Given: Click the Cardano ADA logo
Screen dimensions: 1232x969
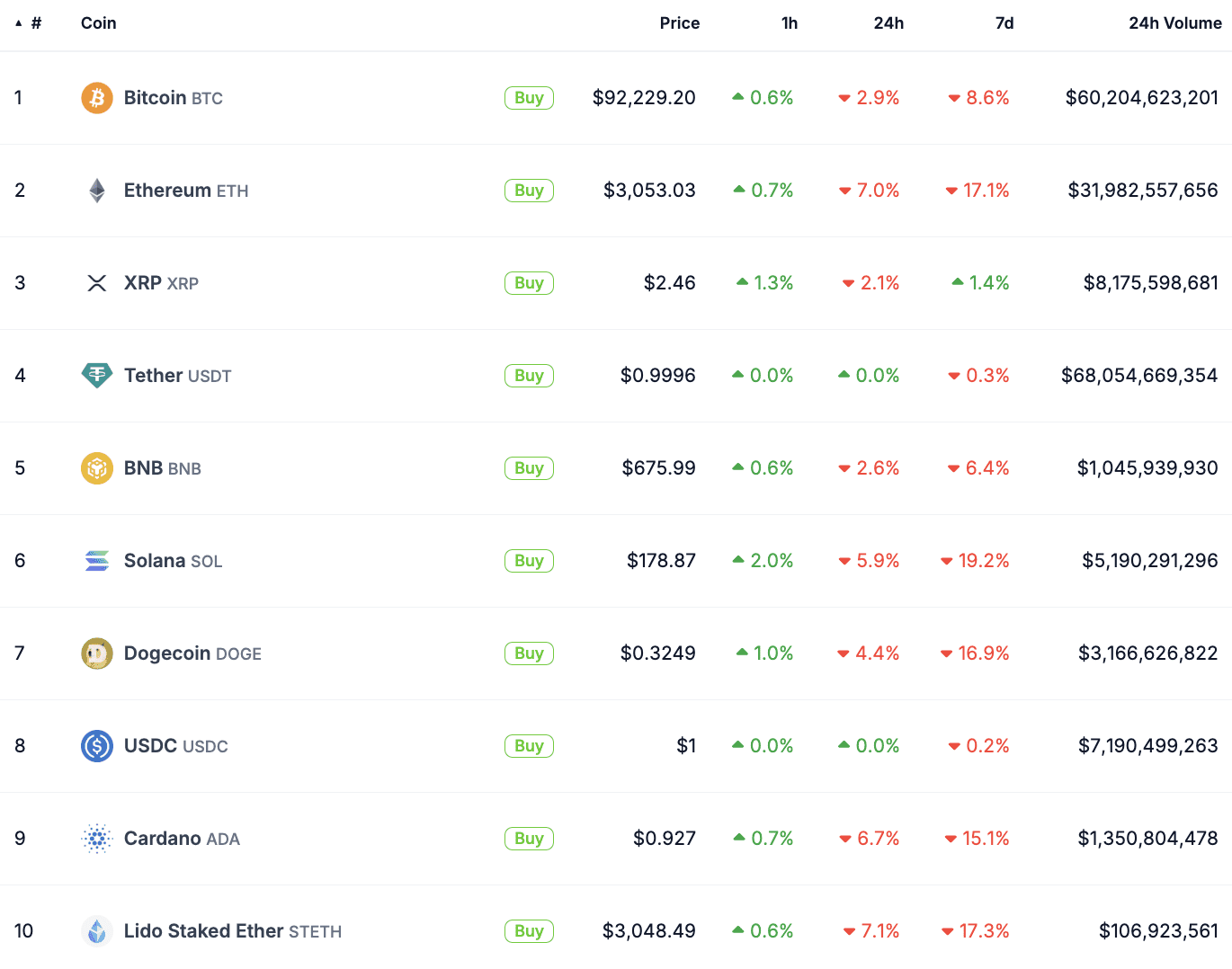Looking at the screenshot, I should pos(96,838).
